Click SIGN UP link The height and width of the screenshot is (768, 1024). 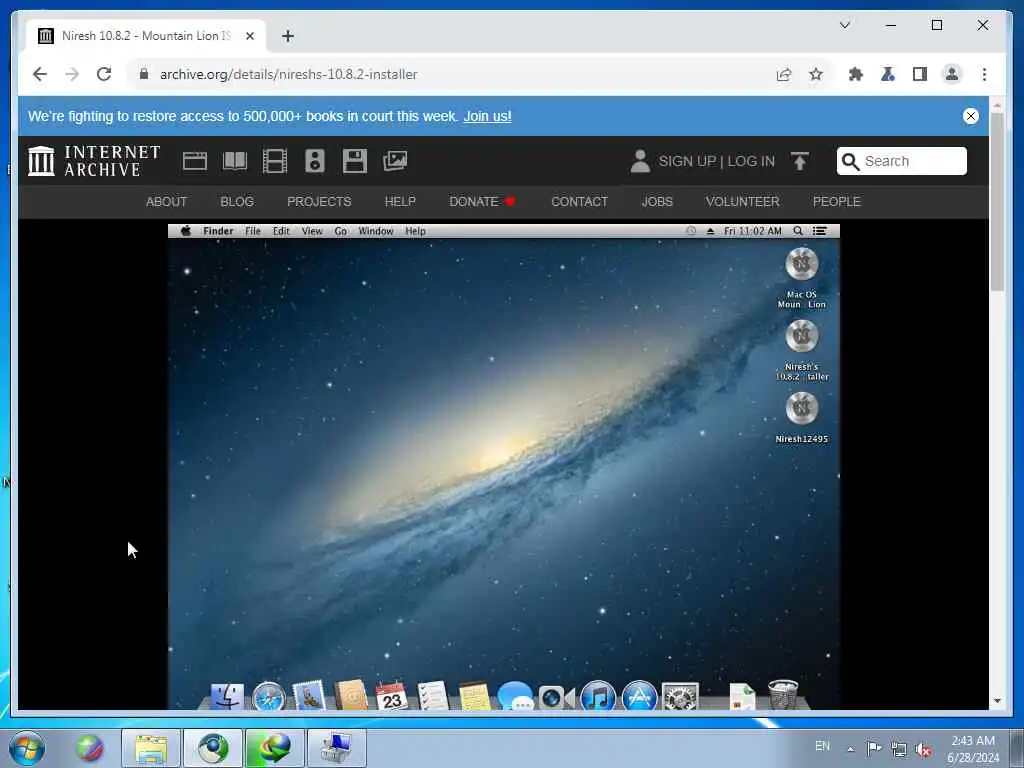(x=687, y=161)
